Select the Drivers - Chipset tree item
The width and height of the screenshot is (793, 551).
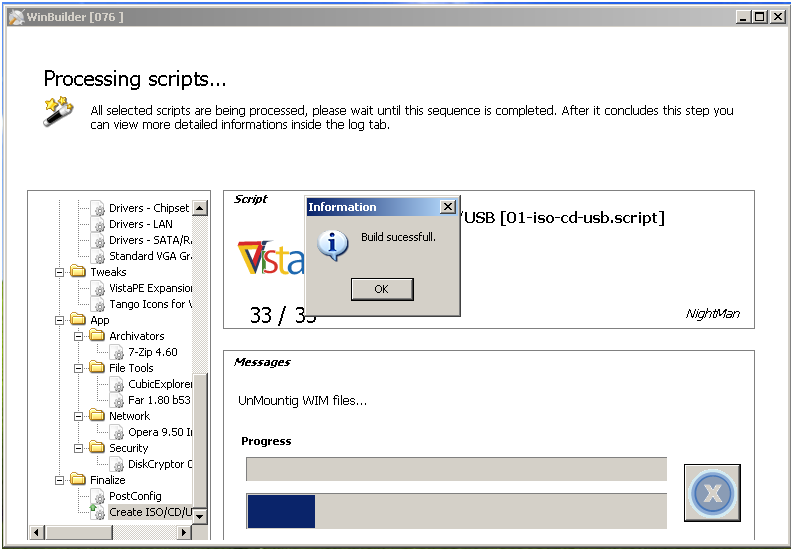point(149,208)
